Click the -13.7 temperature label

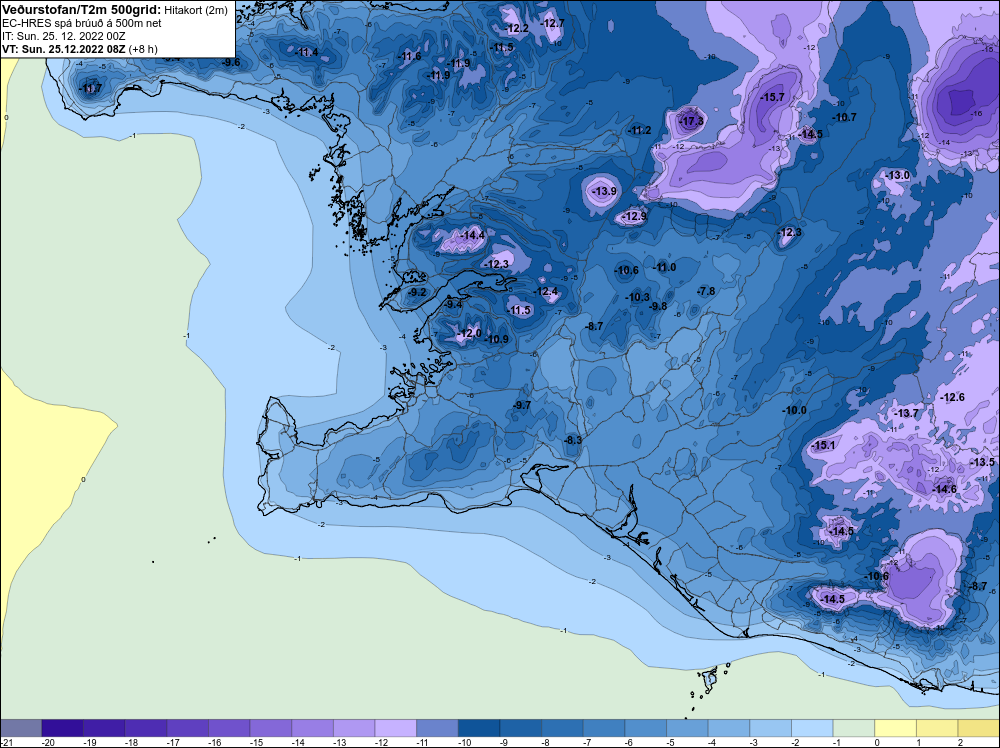(x=906, y=413)
